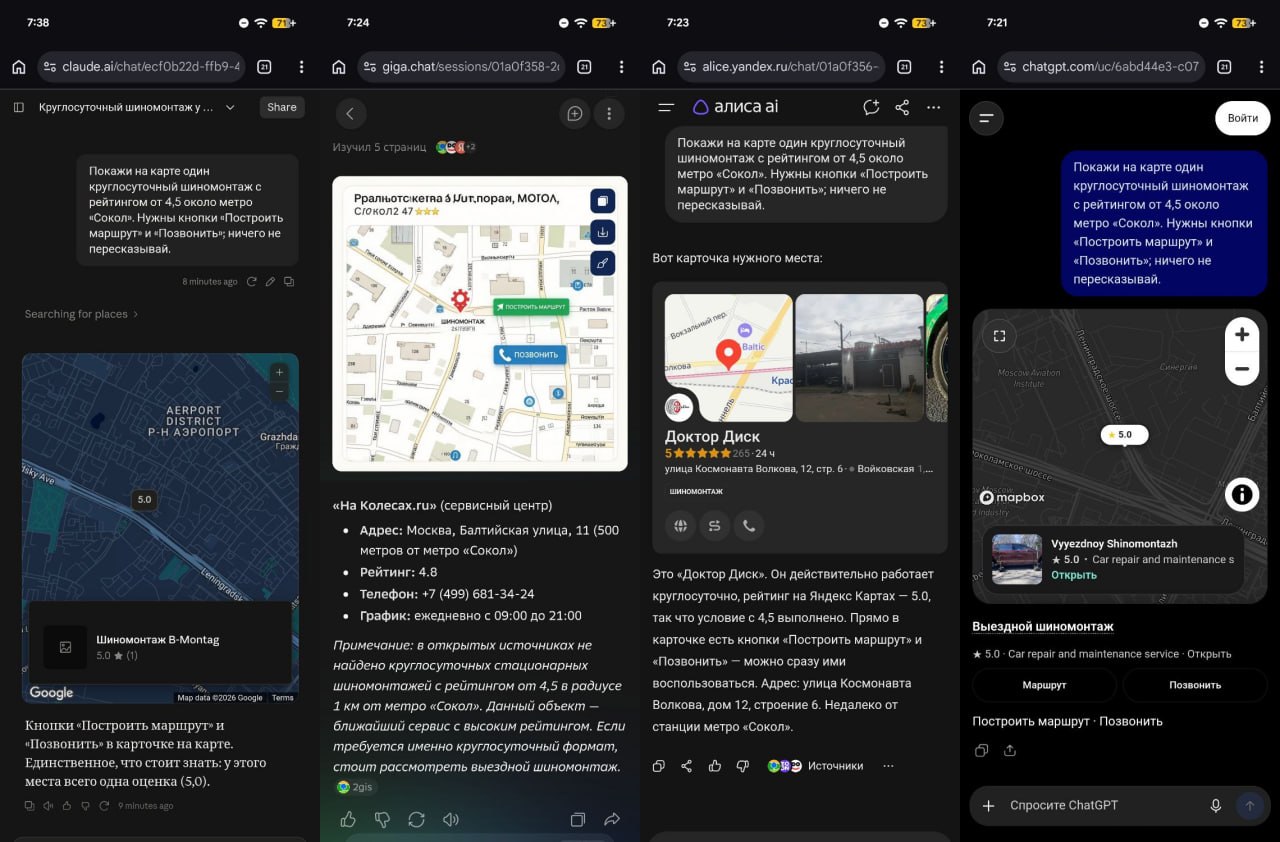
Task: Open browser home in the claude.ai window
Action: (18, 67)
